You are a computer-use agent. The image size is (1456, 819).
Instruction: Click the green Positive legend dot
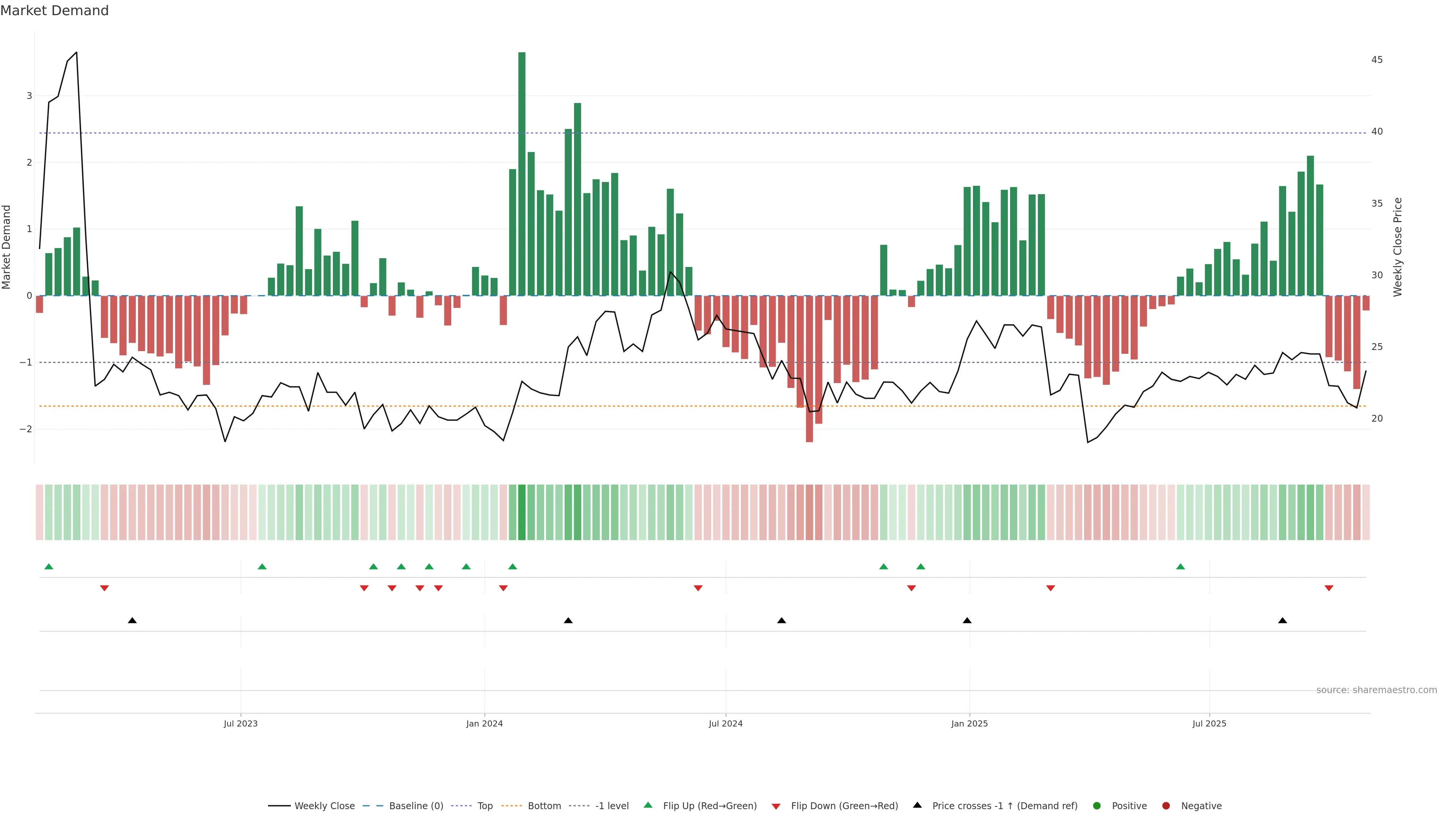tap(1097, 806)
